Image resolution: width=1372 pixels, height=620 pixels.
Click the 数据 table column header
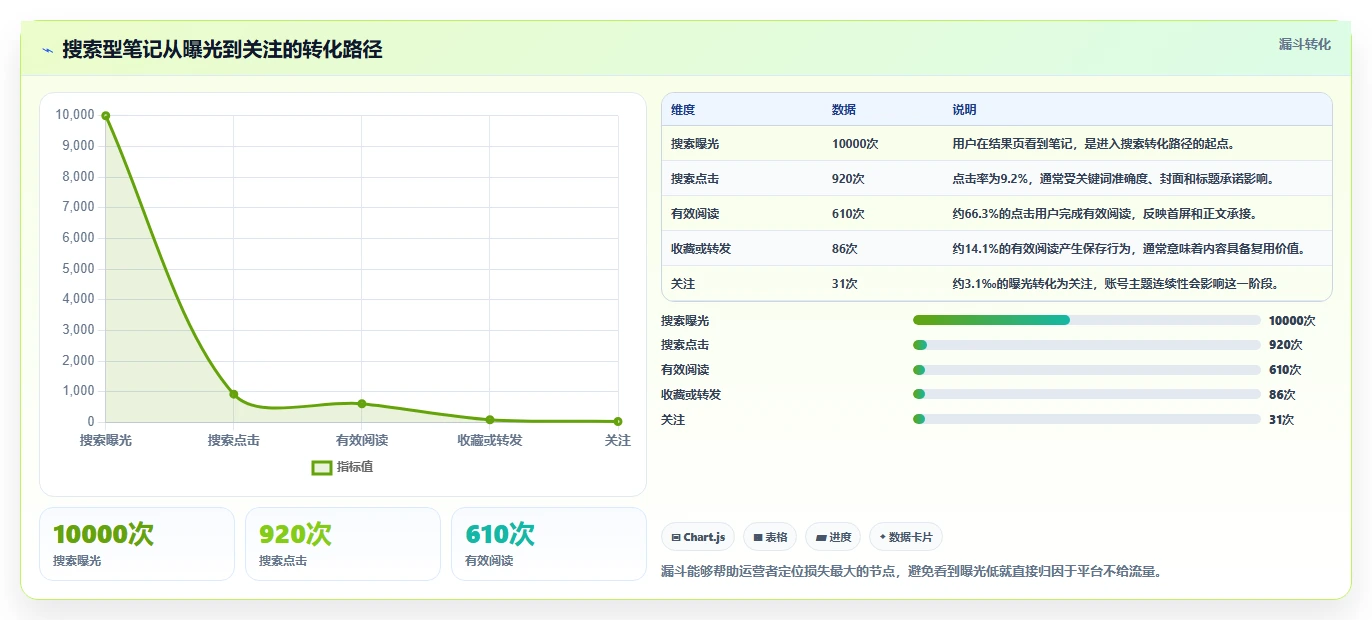[x=844, y=110]
